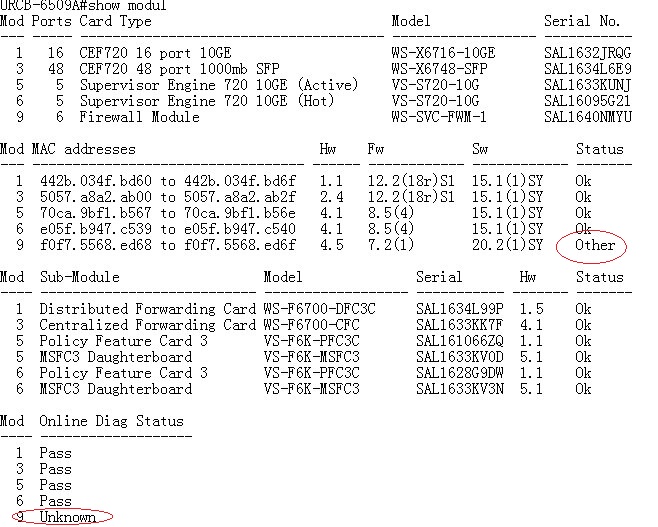Click the 'Unknown' diag status for module 9
Image resolution: width=658 pixels, height=527 pixels.
(68, 517)
